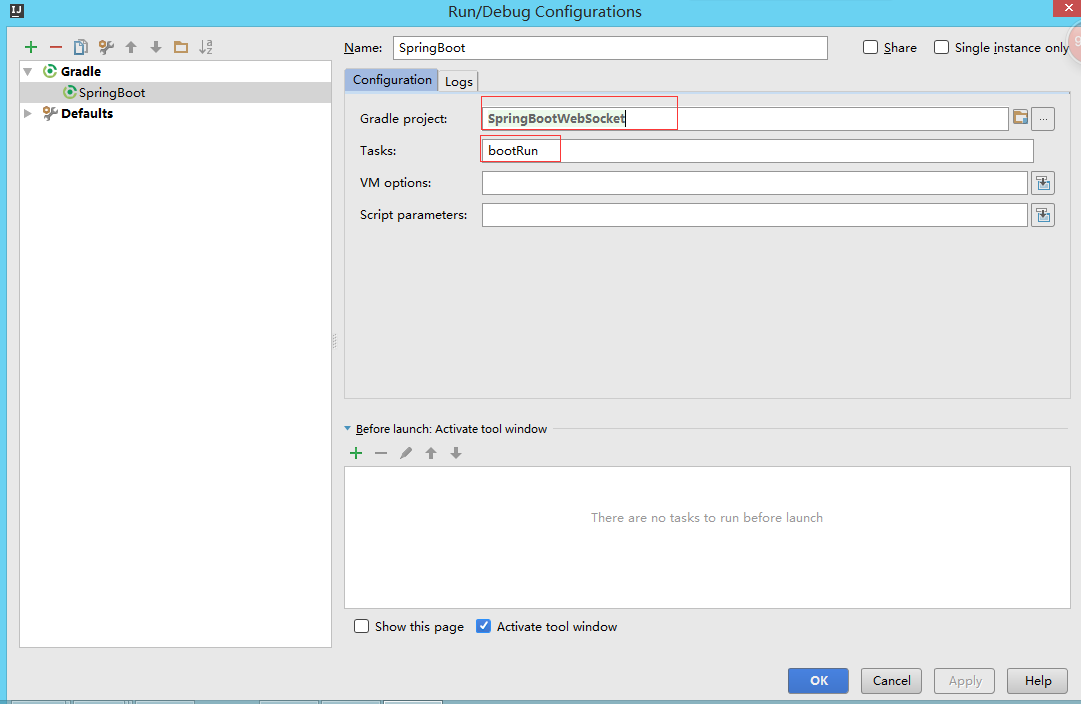The image size is (1081, 704).
Task: Add a before launch task
Action: pos(356,453)
